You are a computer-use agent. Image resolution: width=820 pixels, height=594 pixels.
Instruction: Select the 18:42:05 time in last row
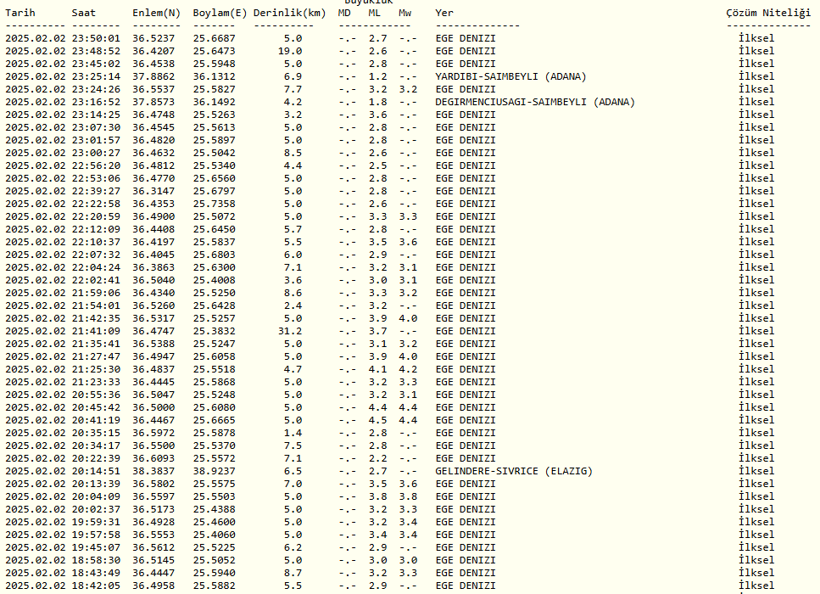click(x=96, y=585)
